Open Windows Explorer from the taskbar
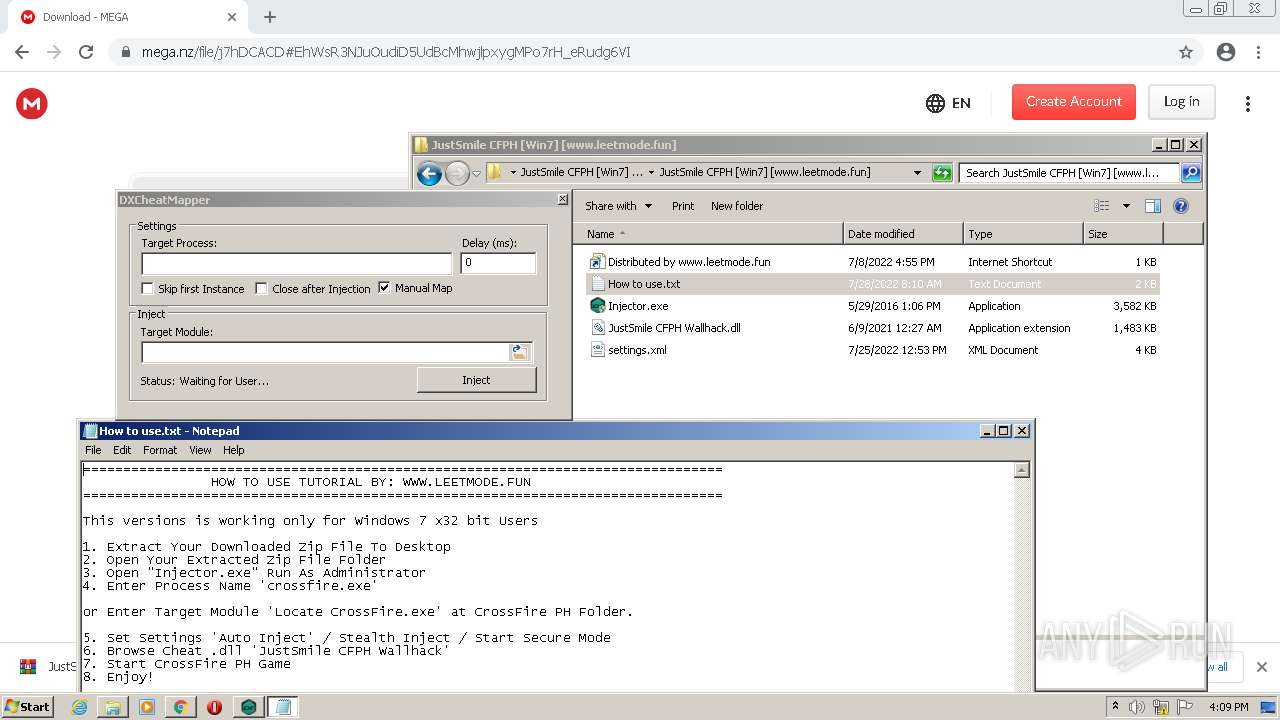Viewport: 1280px width, 720px height. [113, 707]
